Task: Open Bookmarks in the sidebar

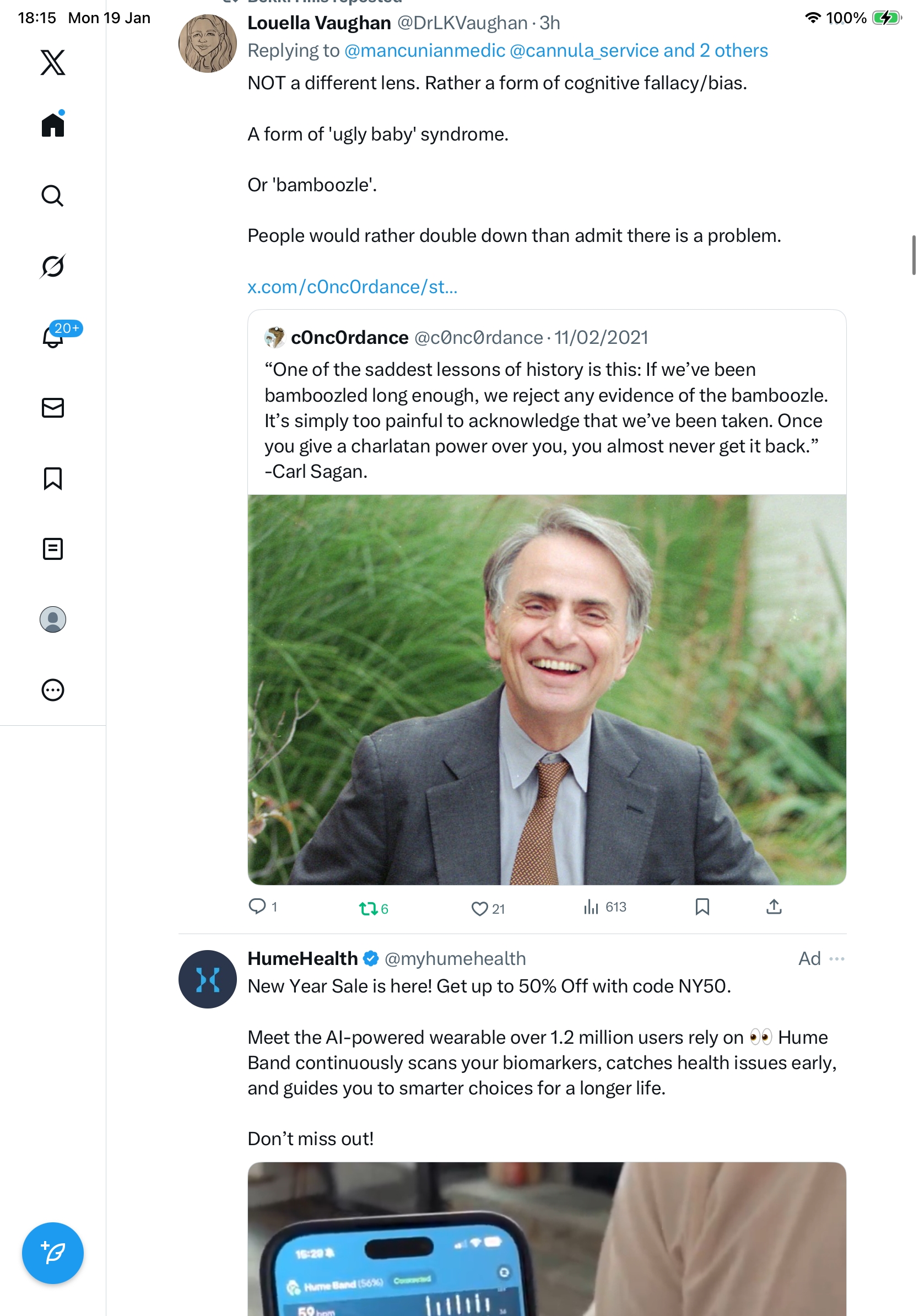Action: coord(53,478)
